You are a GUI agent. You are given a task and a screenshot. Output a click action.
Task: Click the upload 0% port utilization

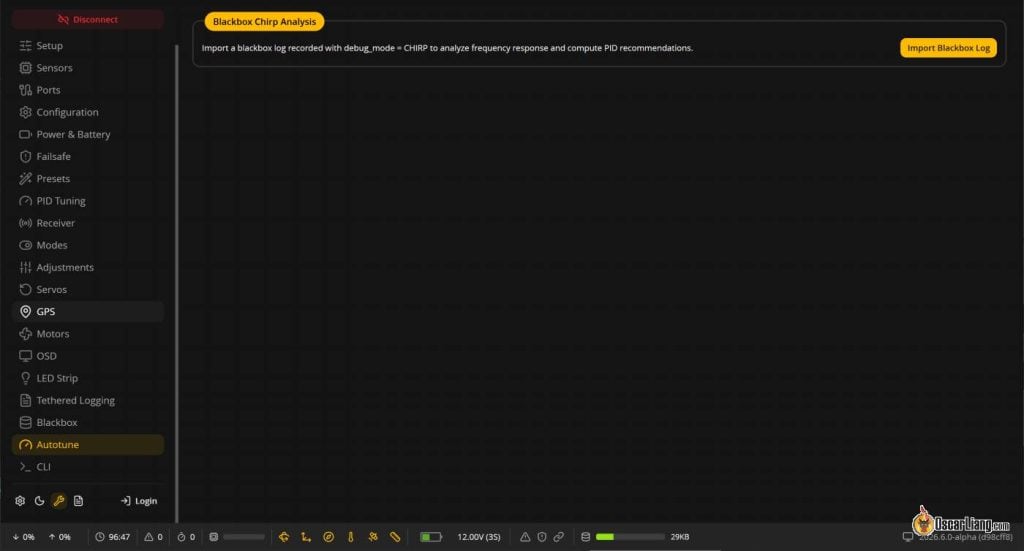click(x=59, y=537)
